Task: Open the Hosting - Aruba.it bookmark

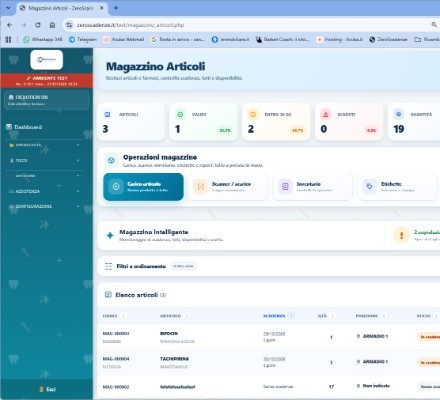Action: tap(340, 39)
